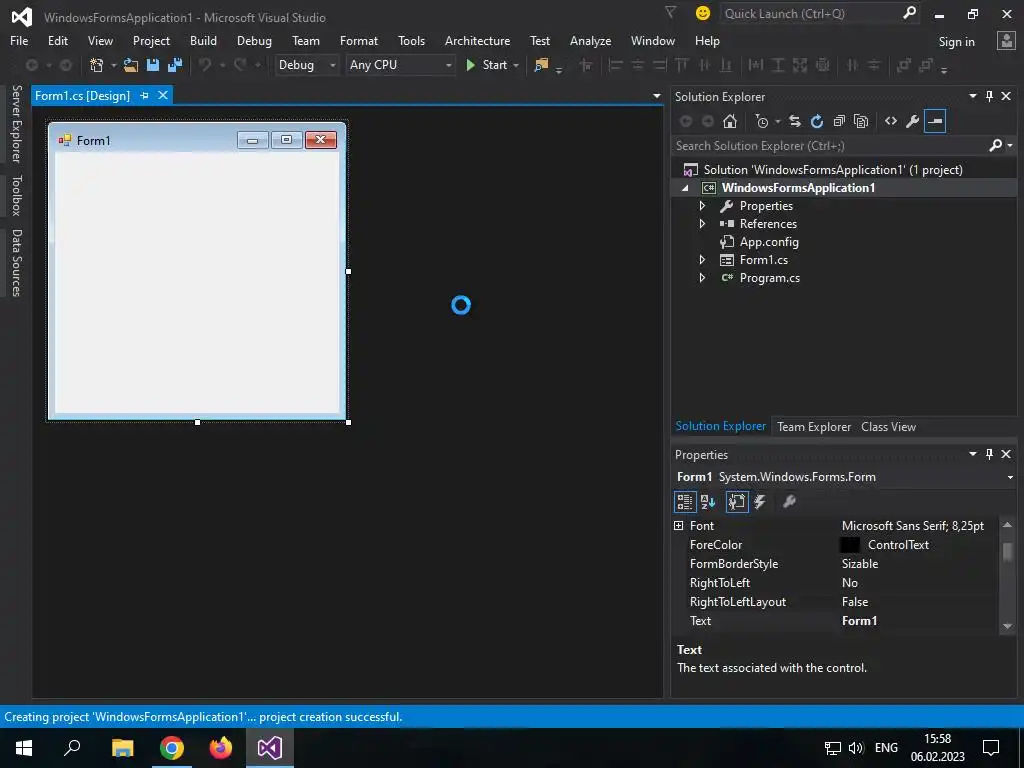
Task: Click the Quick Launch input field
Action: click(810, 13)
